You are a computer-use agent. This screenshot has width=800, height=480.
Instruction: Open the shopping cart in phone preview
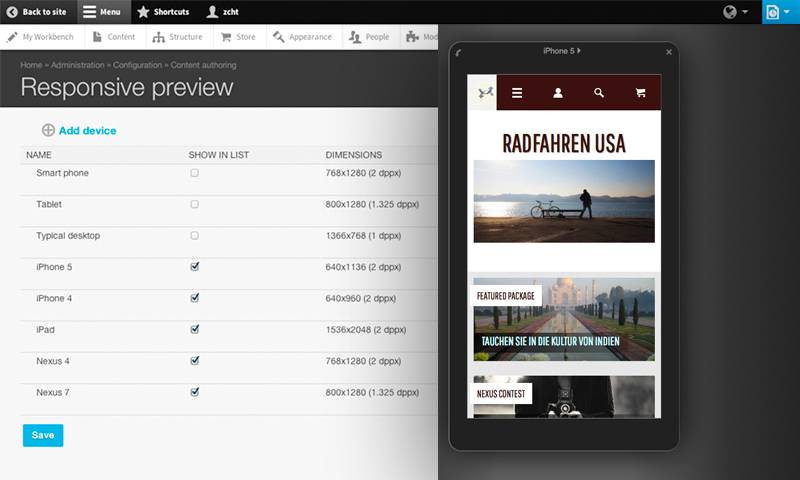[640, 93]
